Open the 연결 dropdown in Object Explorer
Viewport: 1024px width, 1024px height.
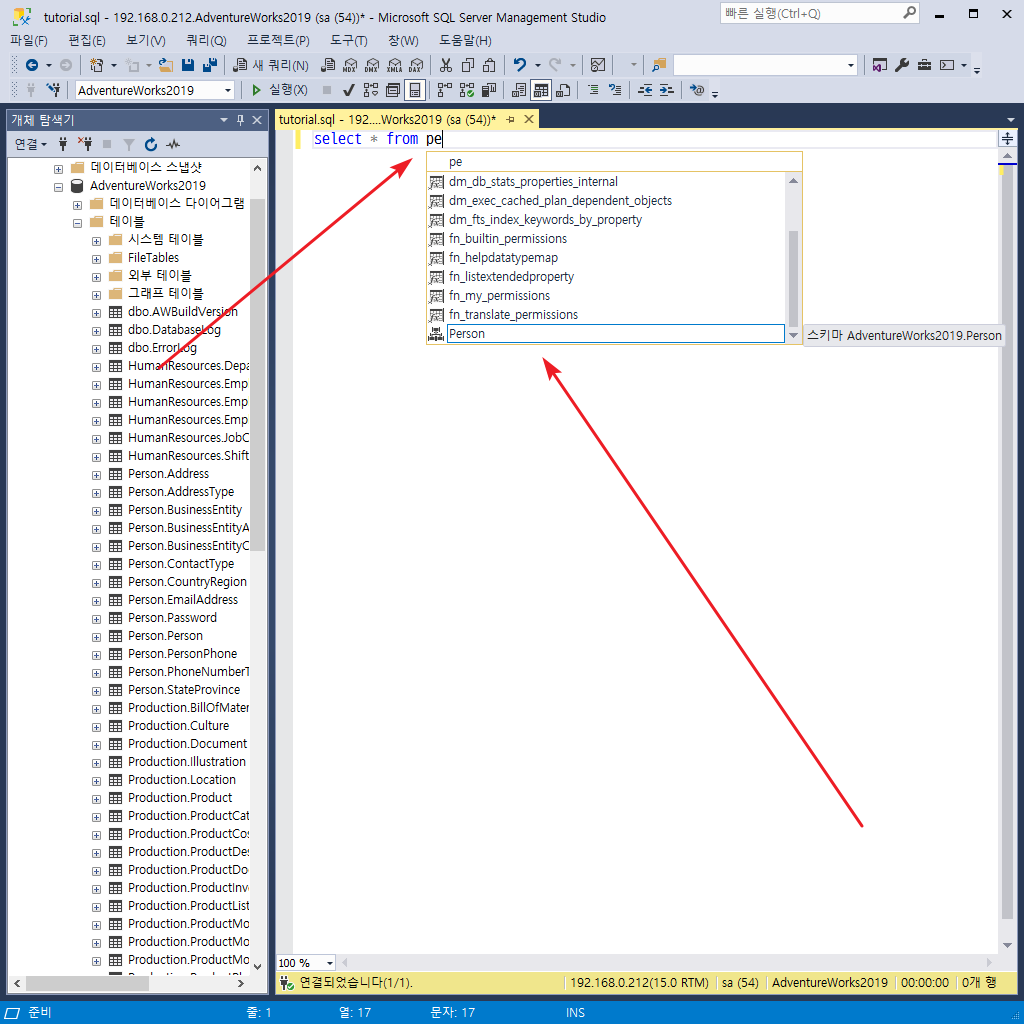tap(31, 144)
